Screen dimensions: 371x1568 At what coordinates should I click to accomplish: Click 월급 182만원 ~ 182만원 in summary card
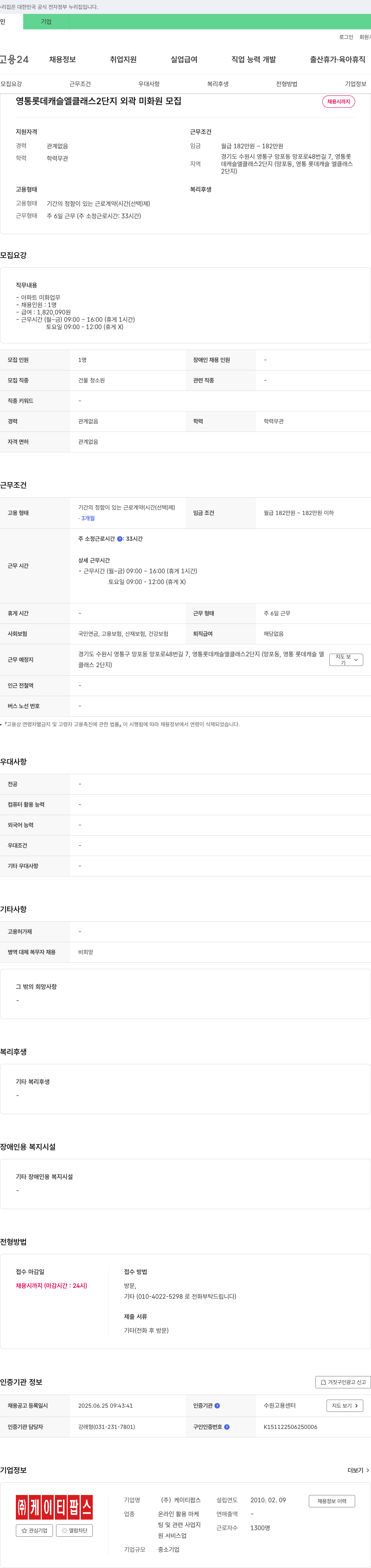coord(252,146)
